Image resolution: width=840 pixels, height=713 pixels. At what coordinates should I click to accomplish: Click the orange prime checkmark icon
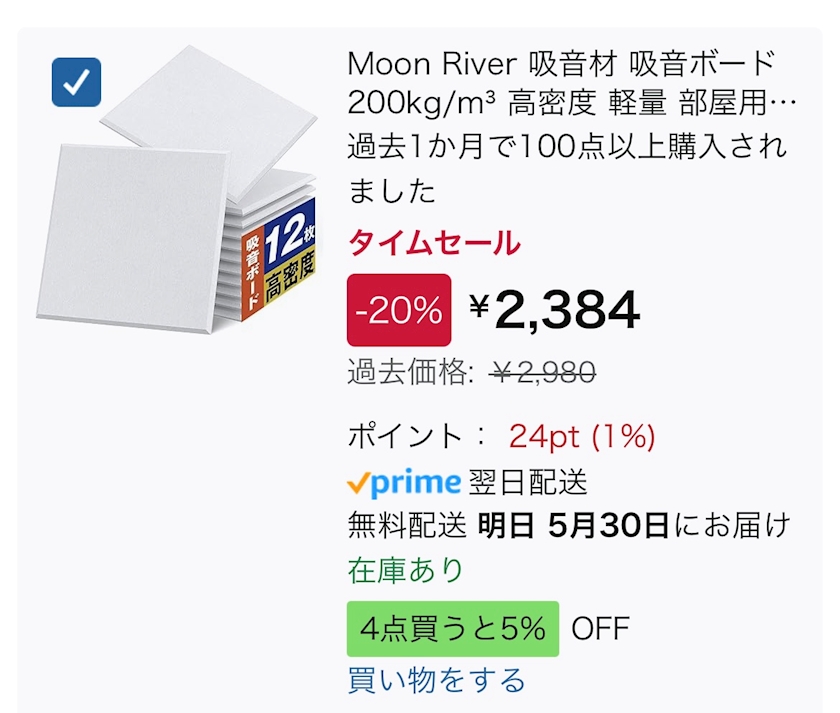357,483
